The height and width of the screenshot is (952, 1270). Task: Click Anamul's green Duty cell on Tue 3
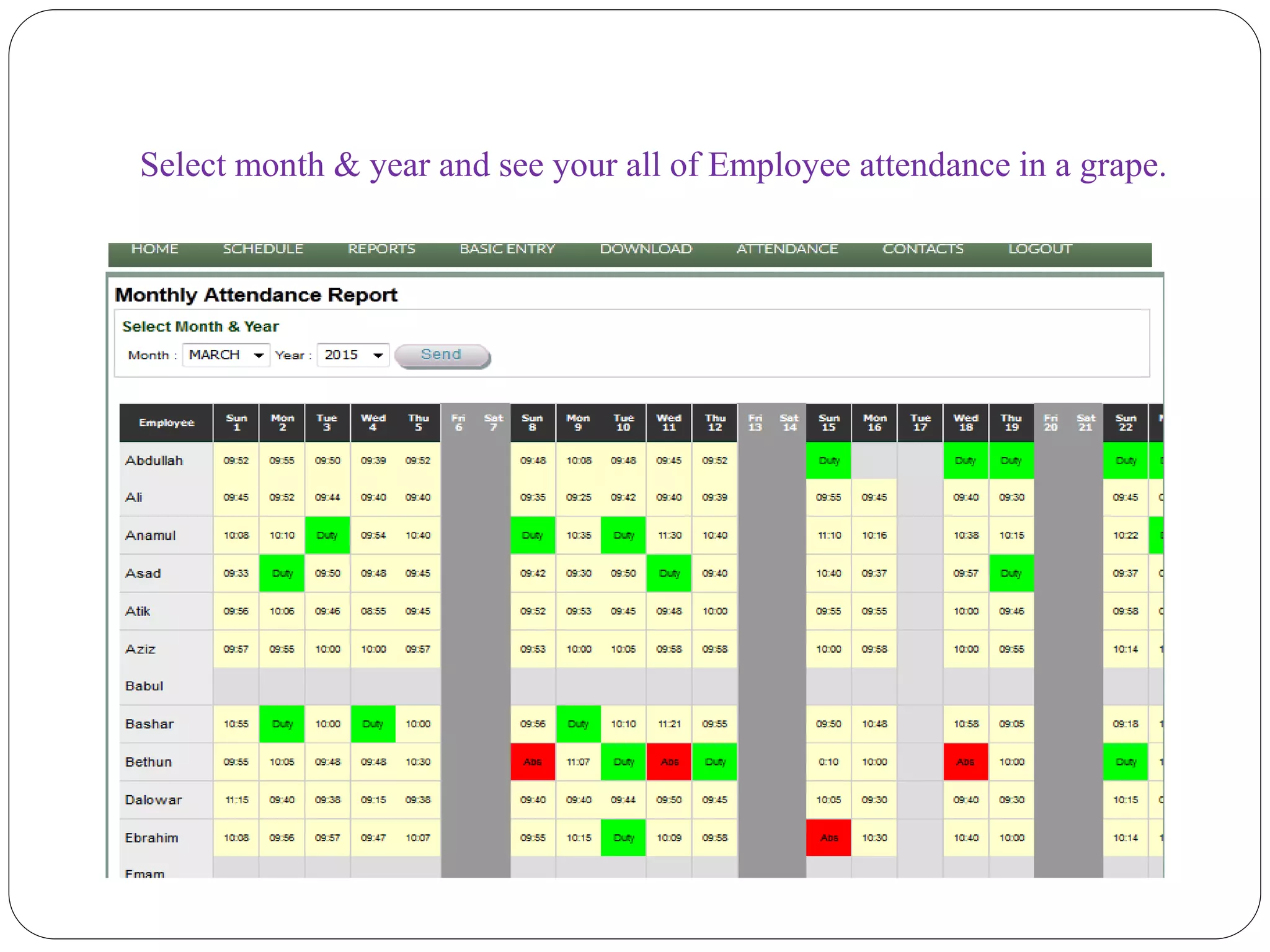point(327,535)
